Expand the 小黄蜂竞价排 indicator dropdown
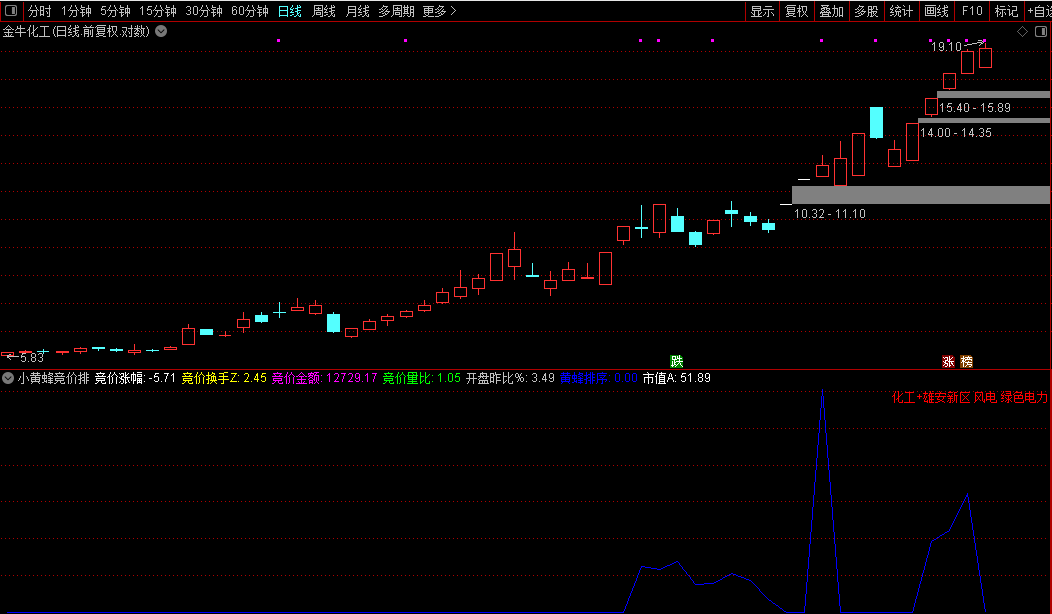Image resolution: width=1052 pixels, height=614 pixels. (8, 378)
